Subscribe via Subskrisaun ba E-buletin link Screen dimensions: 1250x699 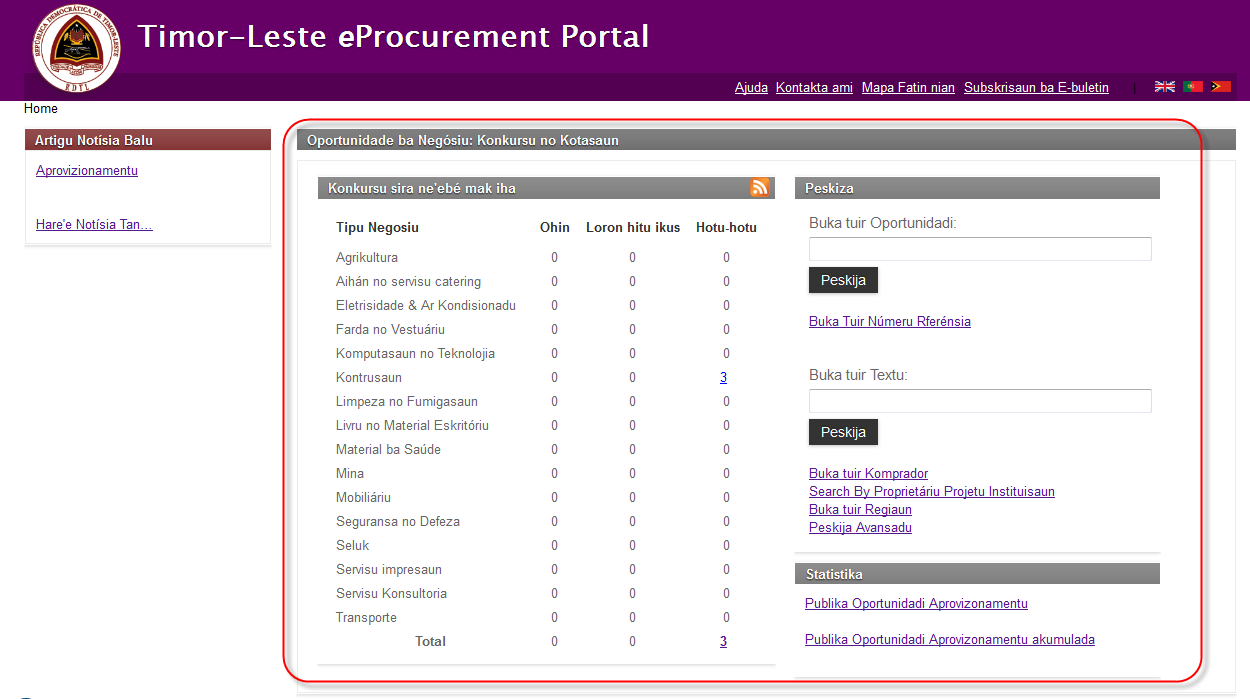pos(1036,88)
